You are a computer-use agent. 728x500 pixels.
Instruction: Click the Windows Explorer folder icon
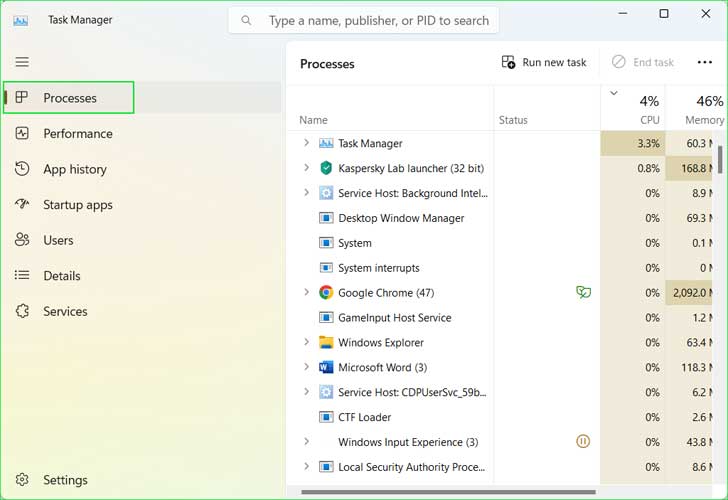(x=326, y=342)
